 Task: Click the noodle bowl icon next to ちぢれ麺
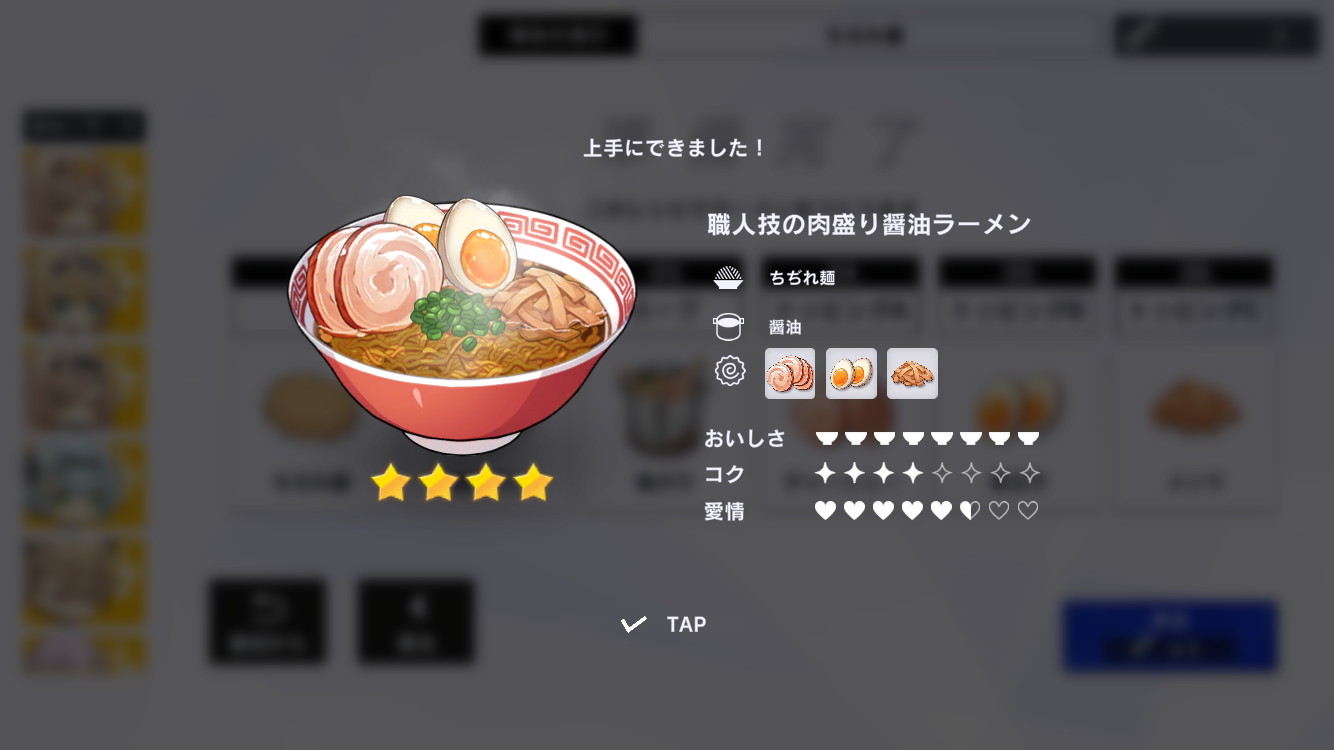(x=729, y=277)
